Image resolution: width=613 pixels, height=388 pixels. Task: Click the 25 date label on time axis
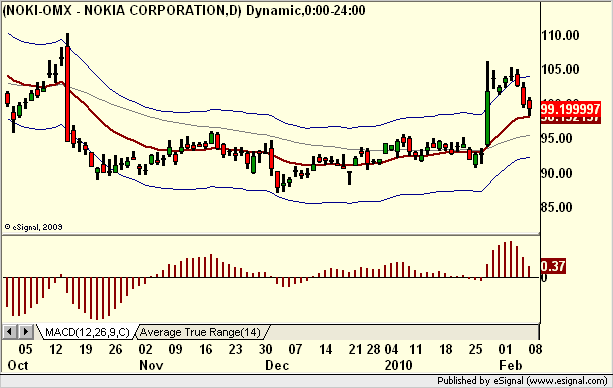[475, 349]
